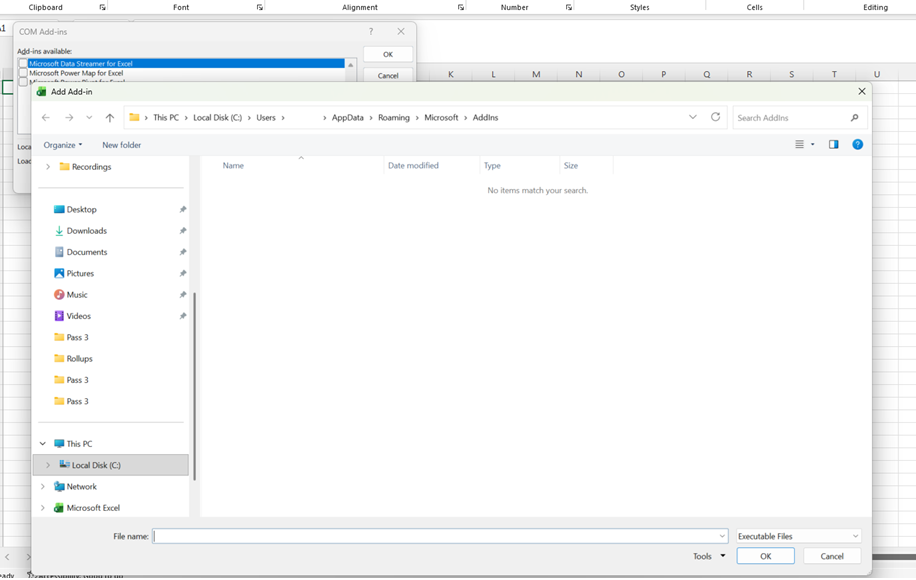
Task: Unpin Desktop using its pin icon
Action: pos(183,209)
